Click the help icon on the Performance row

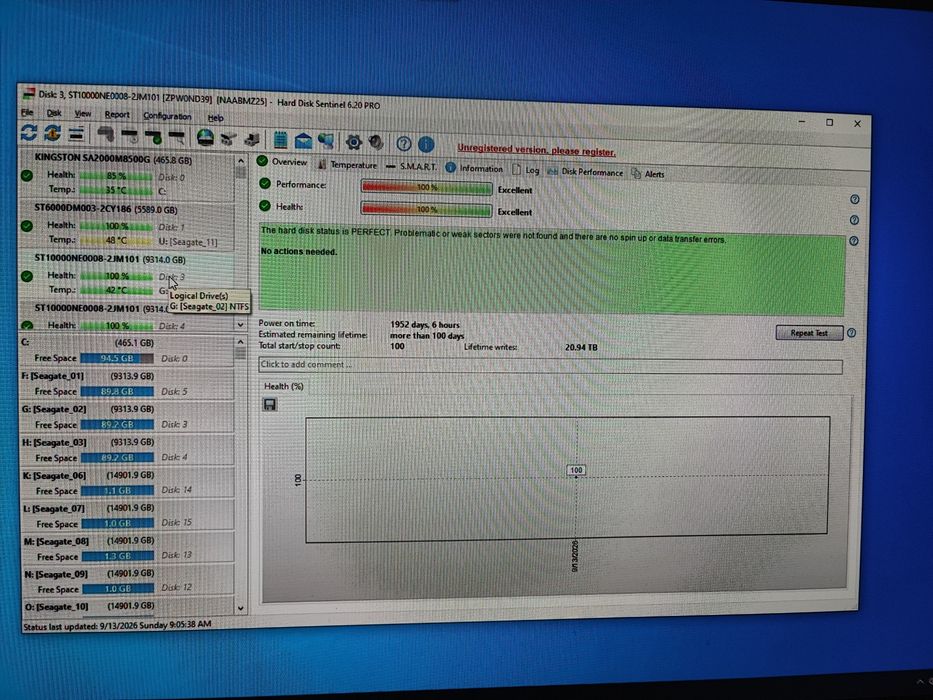point(855,199)
